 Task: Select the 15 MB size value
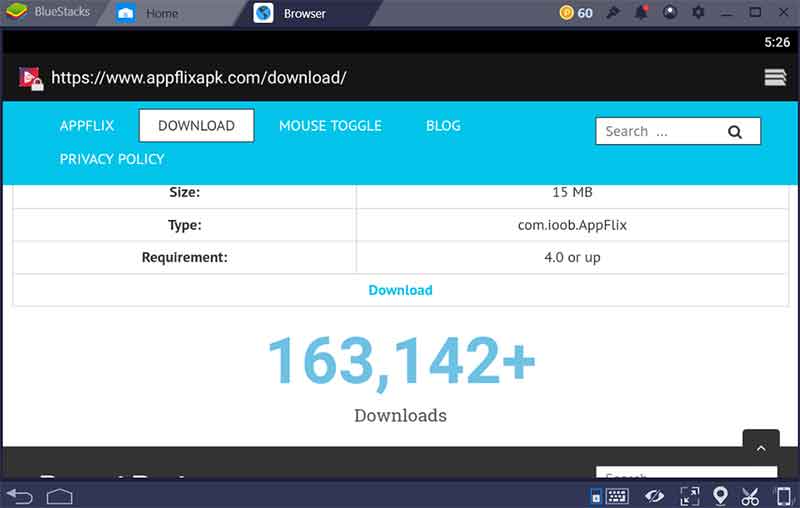point(572,192)
